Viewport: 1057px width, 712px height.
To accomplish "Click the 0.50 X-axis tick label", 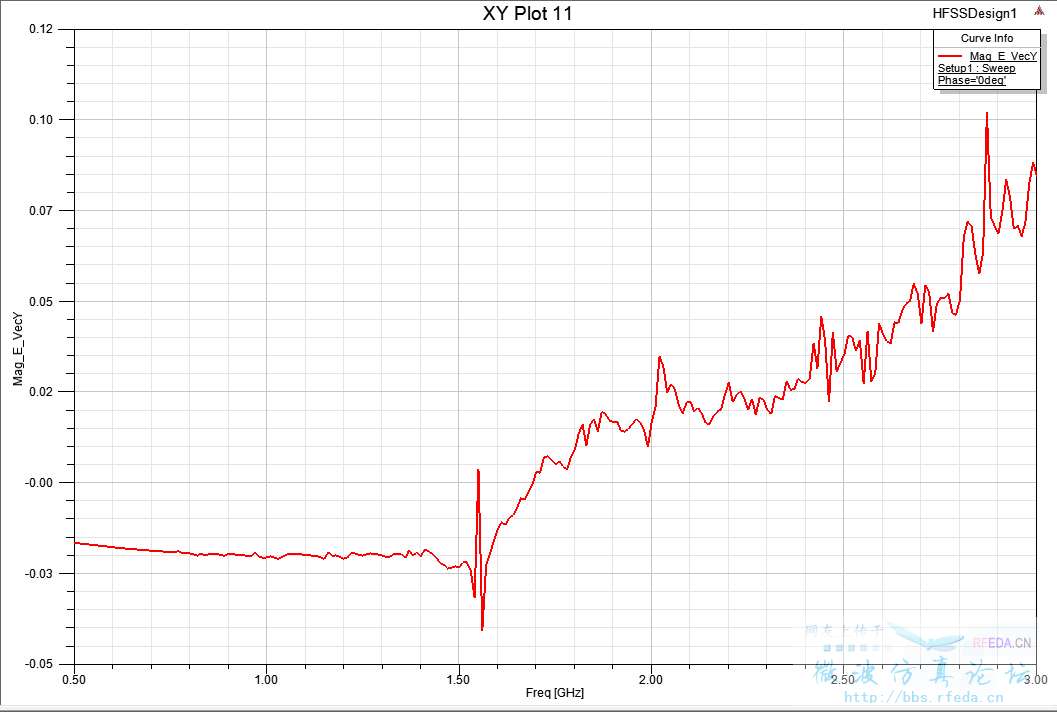I will pos(74,679).
